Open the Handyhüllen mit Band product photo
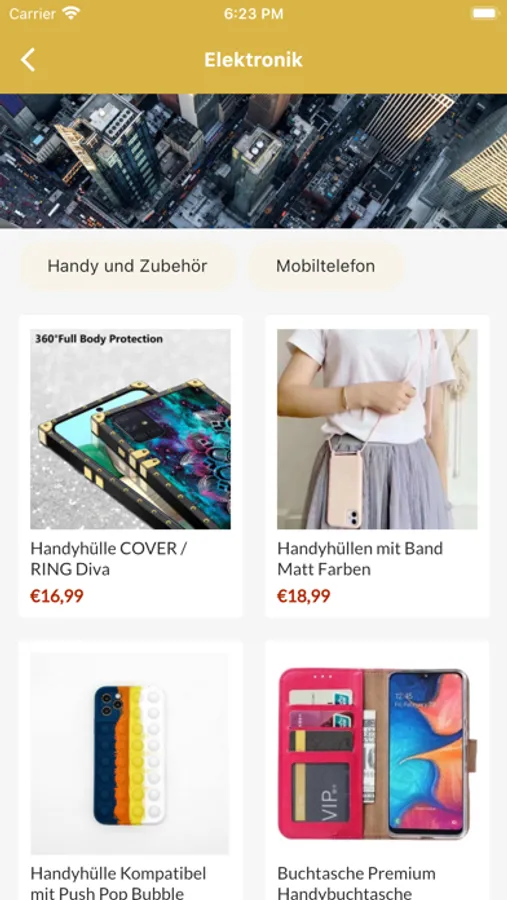 pyautogui.click(x=377, y=429)
